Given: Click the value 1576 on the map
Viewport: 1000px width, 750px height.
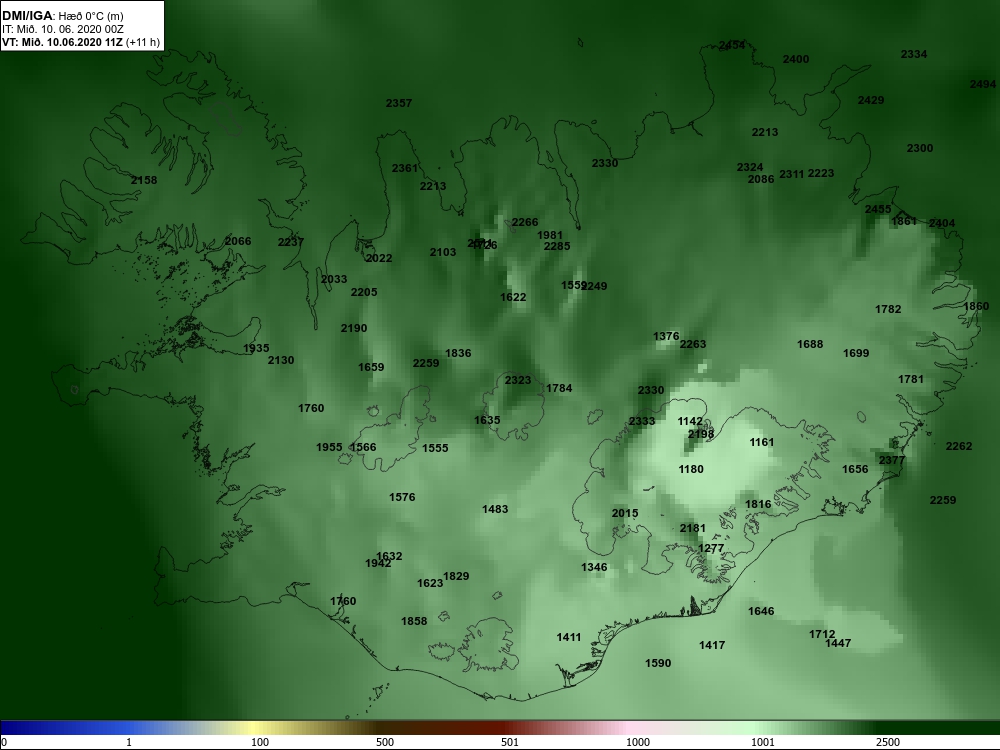Looking at the screenshot, I should pos(402,497).
